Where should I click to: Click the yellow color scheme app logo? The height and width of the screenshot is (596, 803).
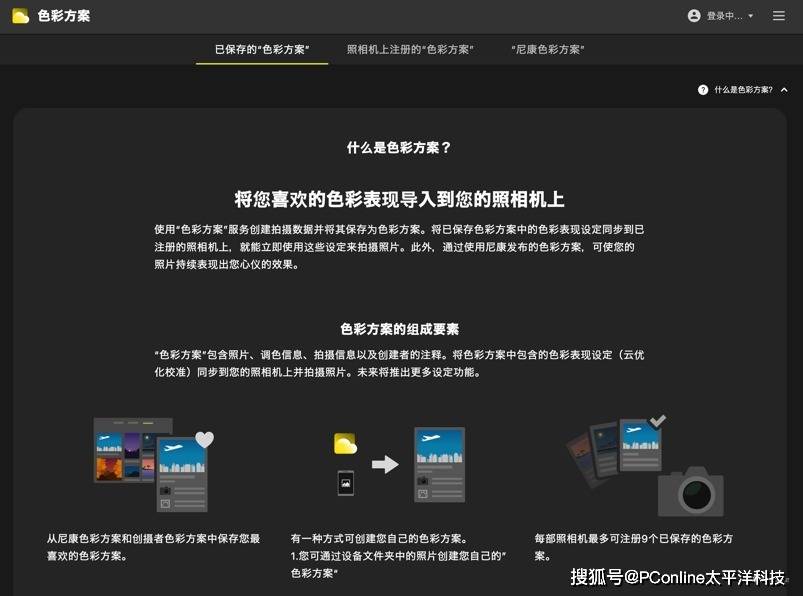click(20, 16)
